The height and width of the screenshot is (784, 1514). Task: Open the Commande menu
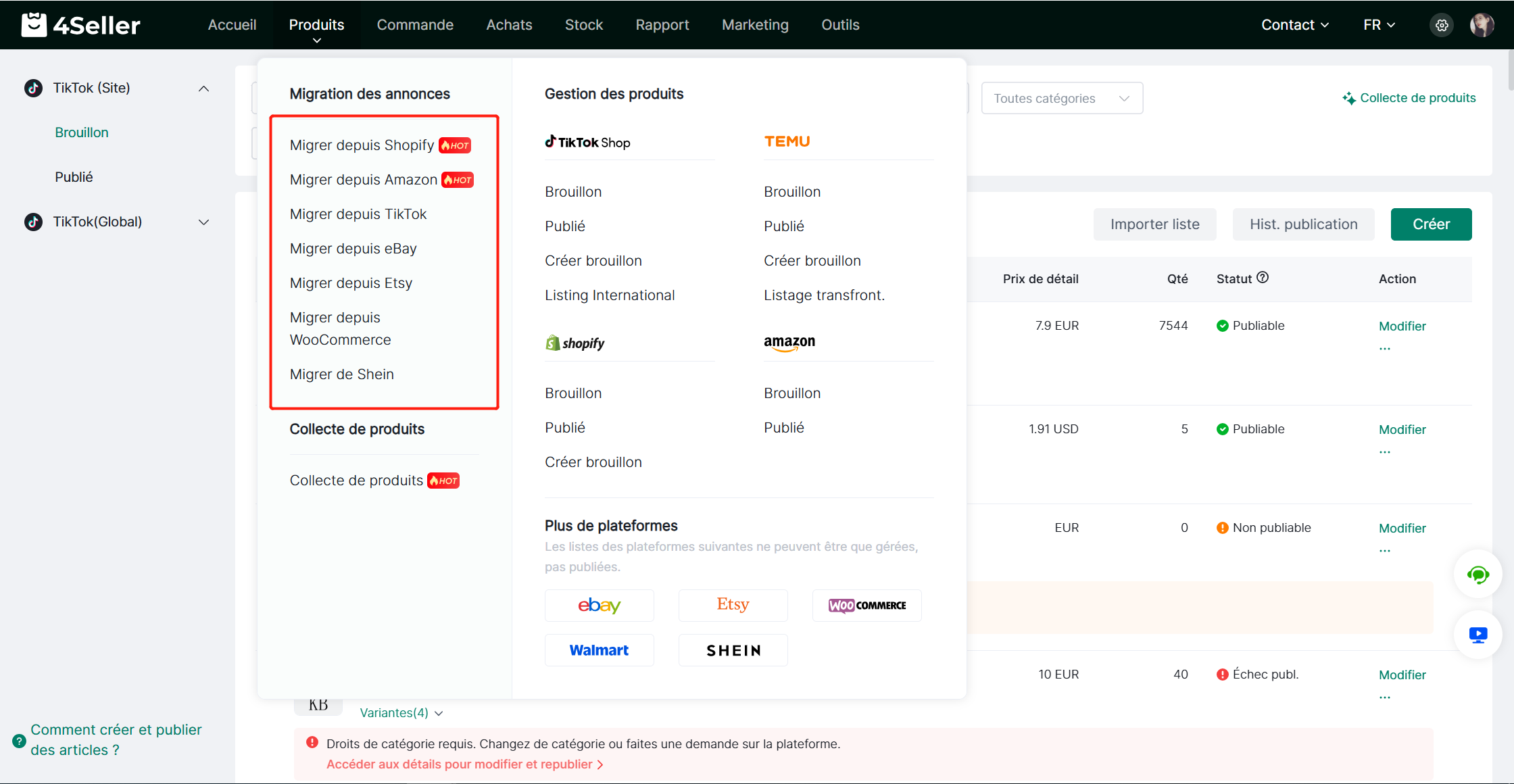click(x=415, y=25)
